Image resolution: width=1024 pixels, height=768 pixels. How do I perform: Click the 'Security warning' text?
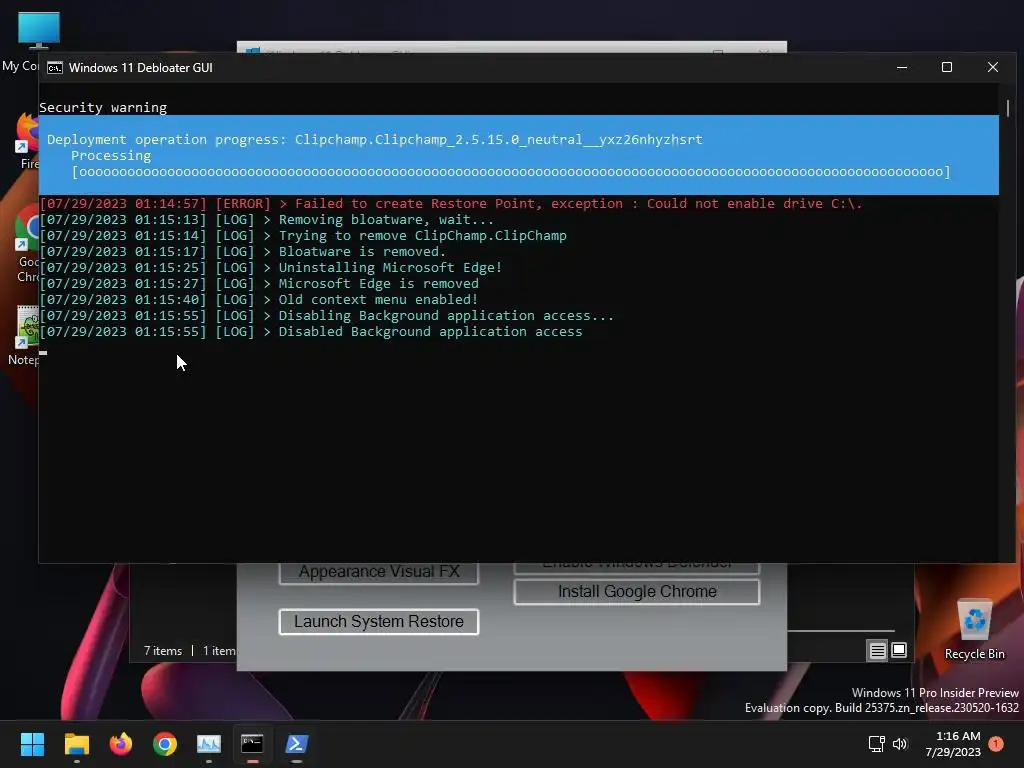103,108
